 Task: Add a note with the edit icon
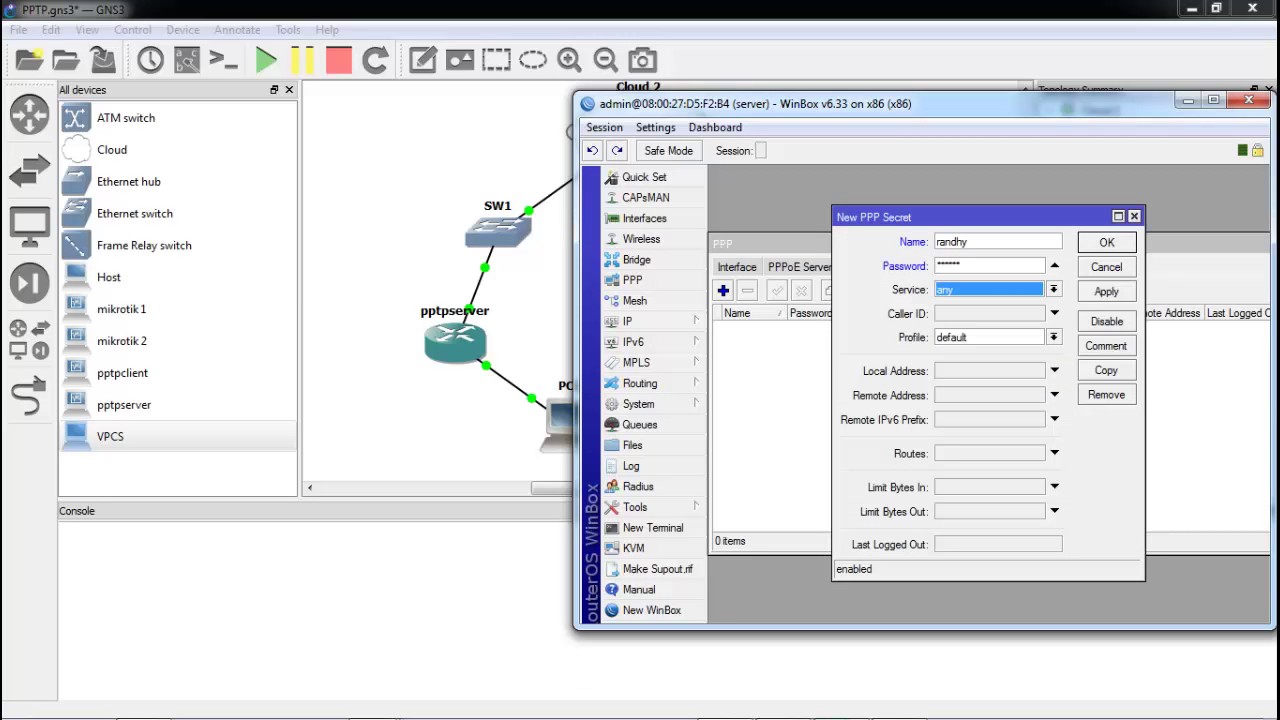423,60
